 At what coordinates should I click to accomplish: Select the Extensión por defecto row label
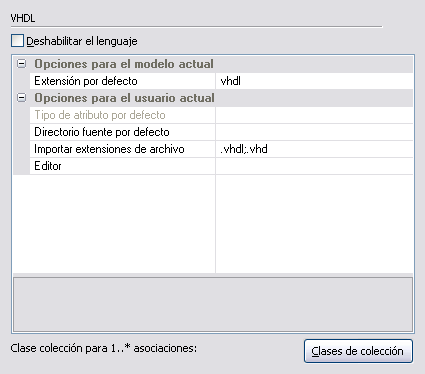[122, 81]
